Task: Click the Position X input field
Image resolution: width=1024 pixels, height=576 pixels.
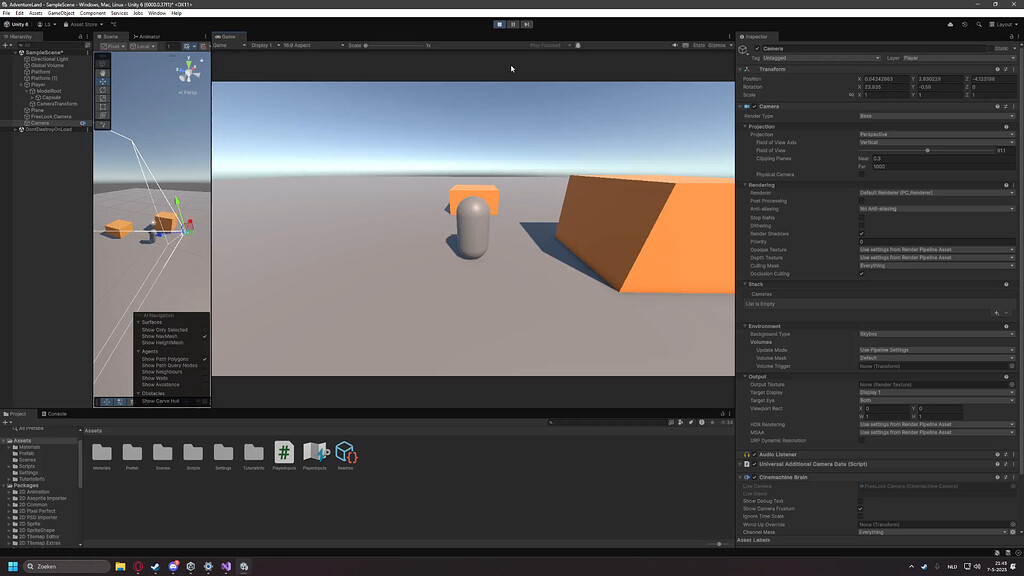Action: click(884, 79)
